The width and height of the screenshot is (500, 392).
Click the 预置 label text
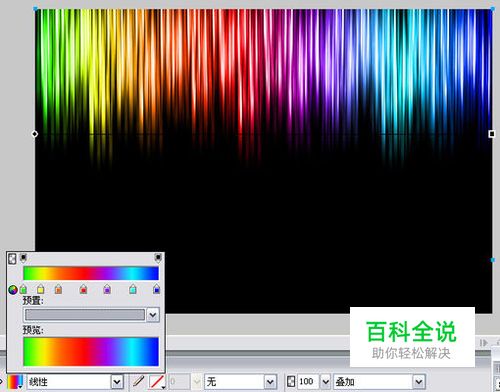coord(33,300)
